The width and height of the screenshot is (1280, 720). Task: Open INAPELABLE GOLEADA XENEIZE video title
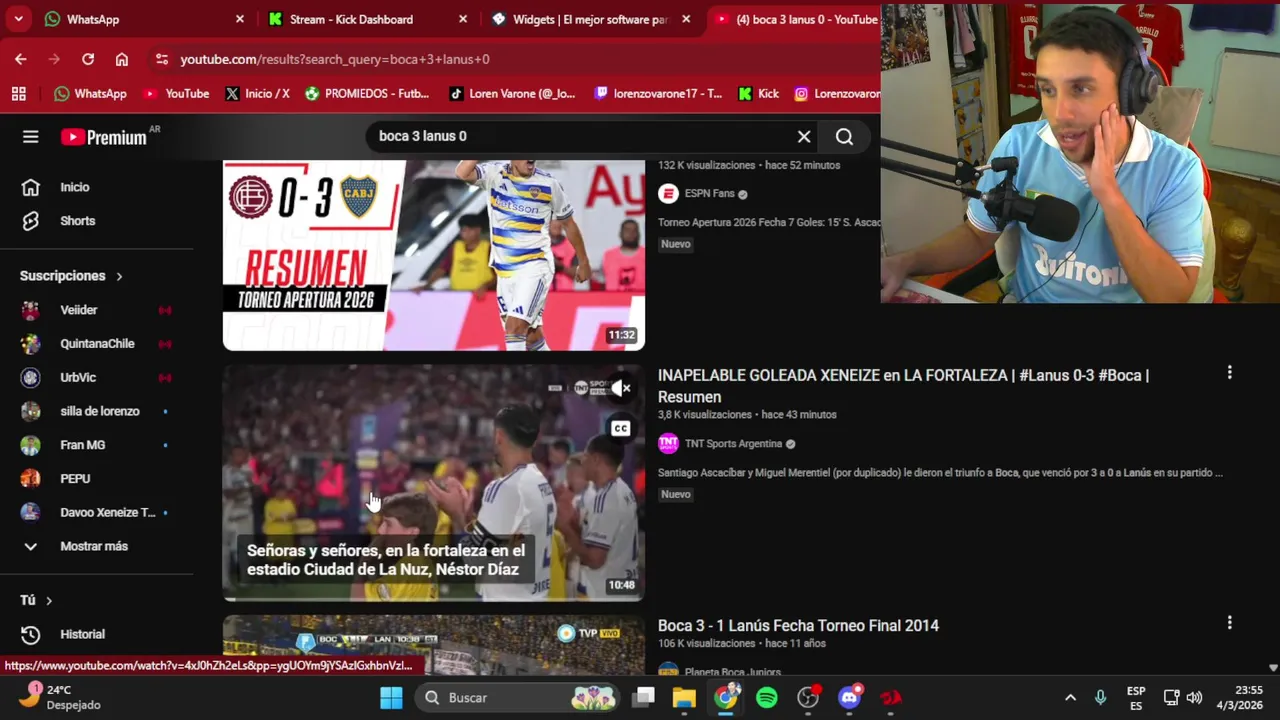coord(903,386)
